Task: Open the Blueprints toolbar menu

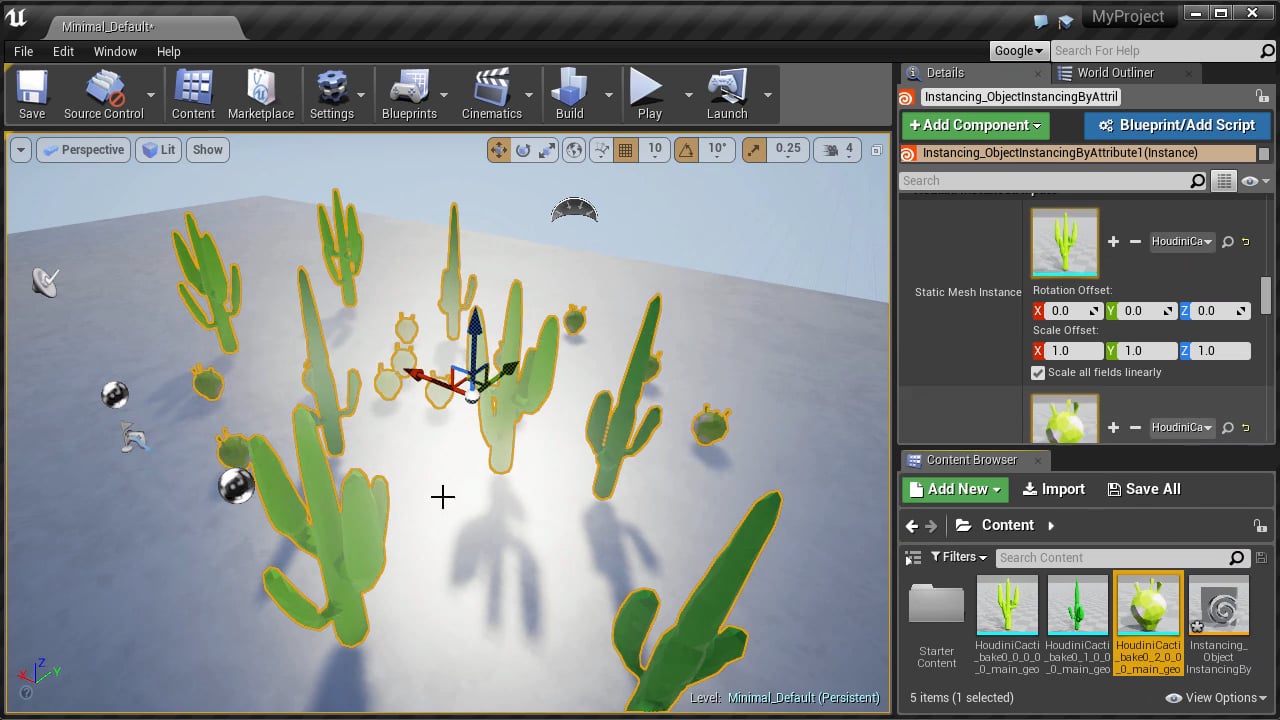Action: pyautogui.click(x=409, y=95)
